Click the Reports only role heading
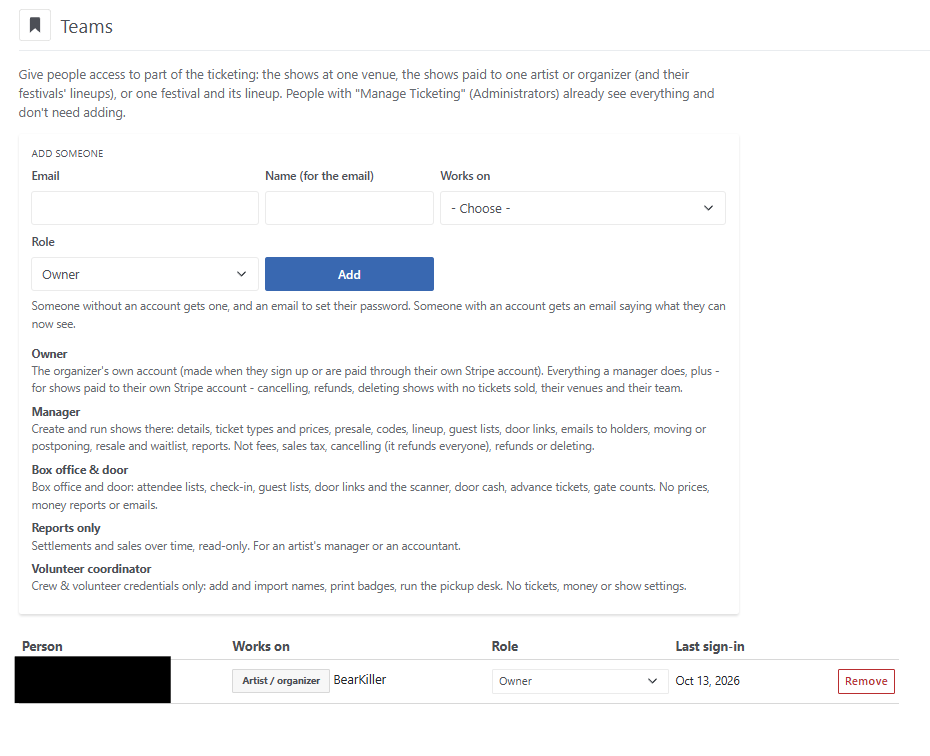Image resolution: width=930 pixels, height=756 pixels. 66,528
